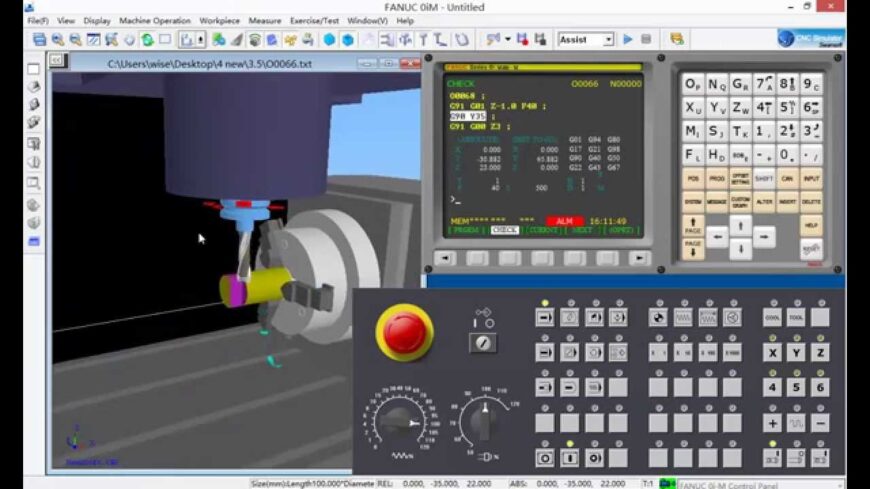
Task: Open the Exercise/Test menu
Action: pyautogui.click(x=314, y=21)
